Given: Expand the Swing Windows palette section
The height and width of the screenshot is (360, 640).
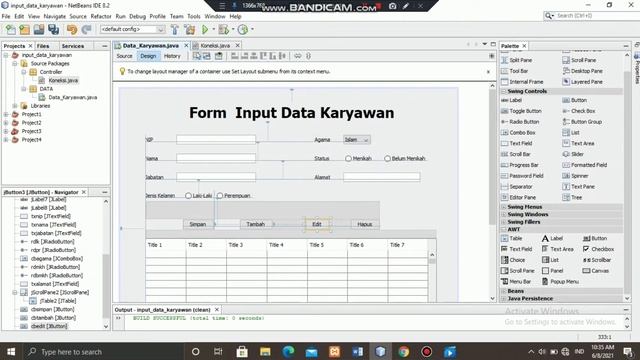Looking at the screenshot, I should 504,214.
